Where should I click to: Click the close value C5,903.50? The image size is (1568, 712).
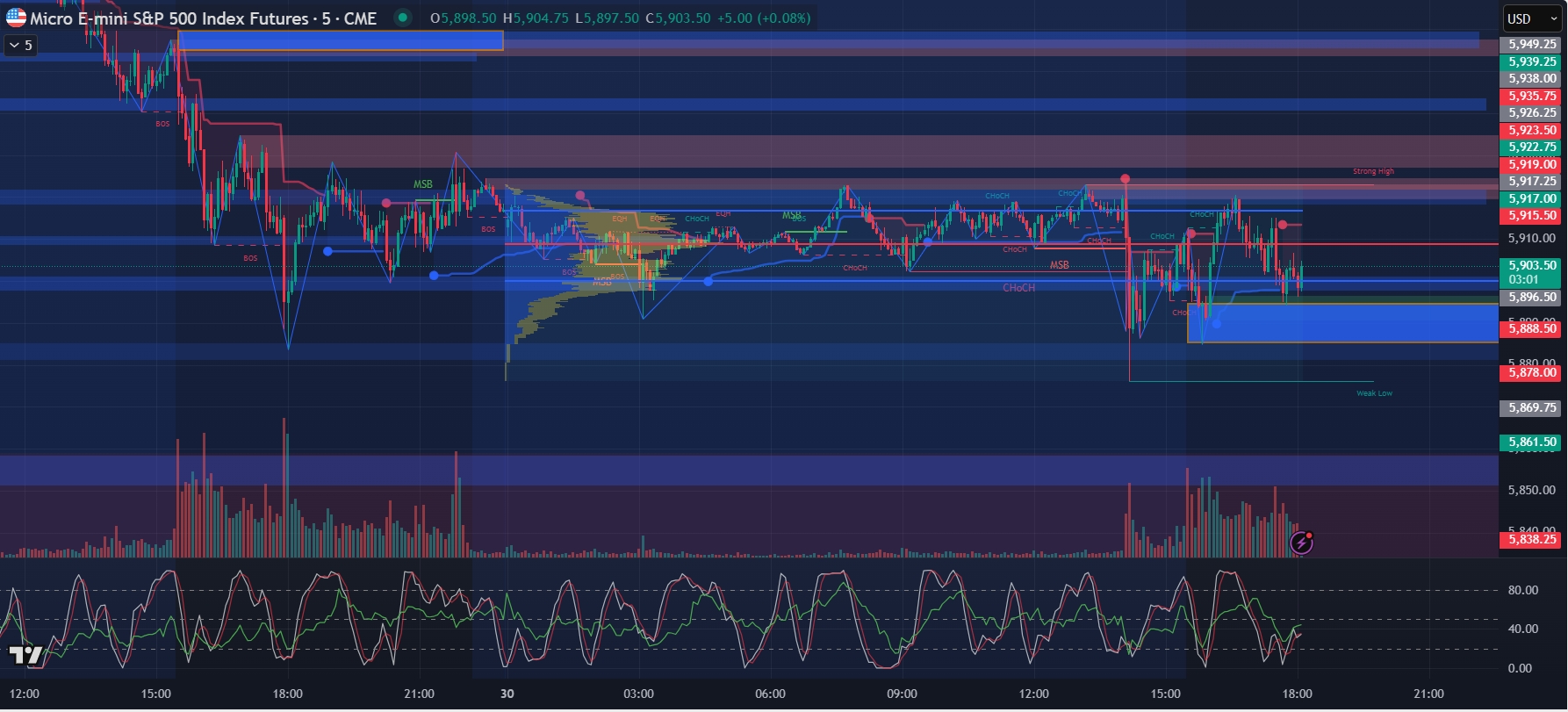678,18
